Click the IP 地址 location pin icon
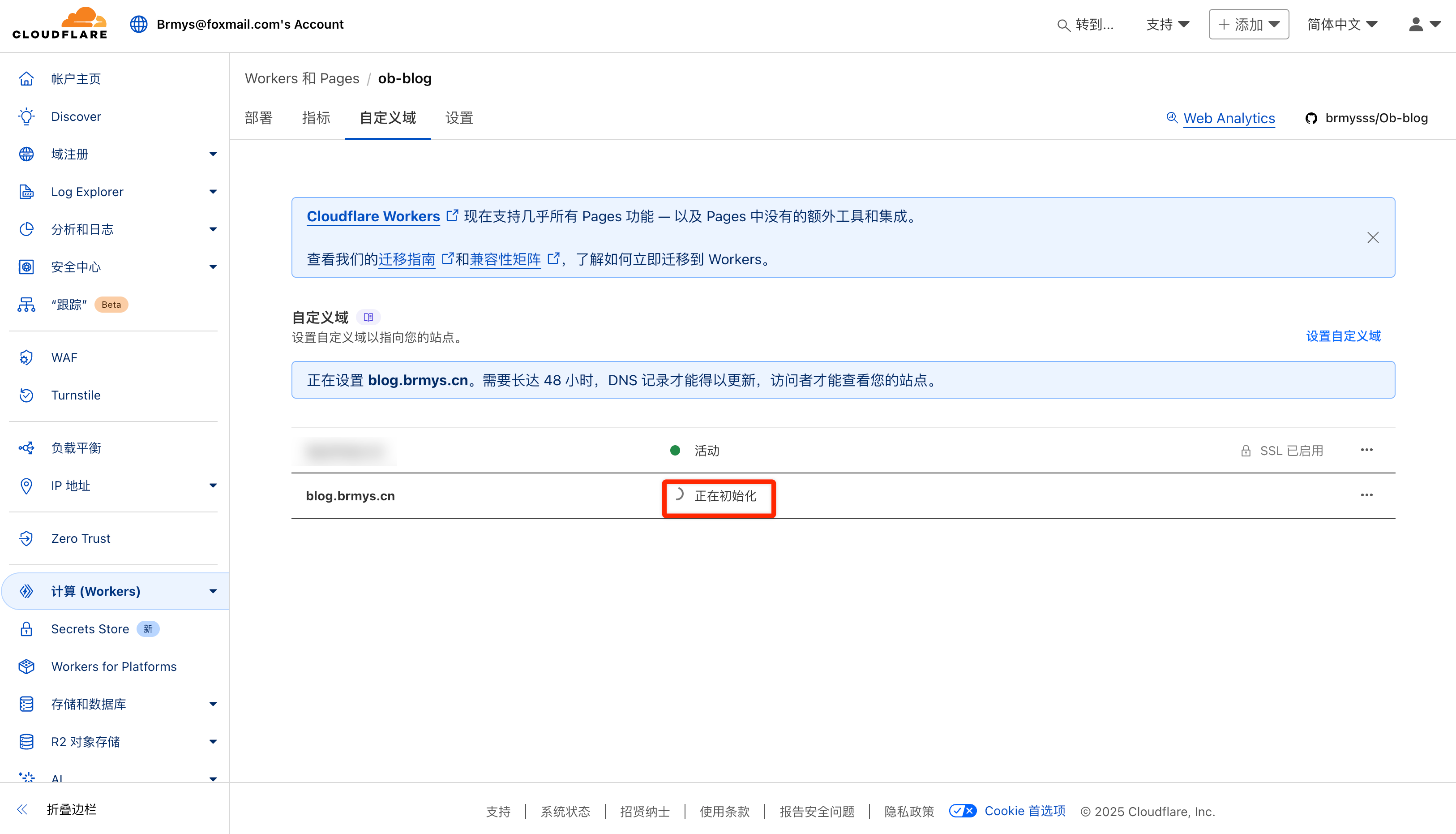This screenshot has height=834, width=1456. point(26,486)
